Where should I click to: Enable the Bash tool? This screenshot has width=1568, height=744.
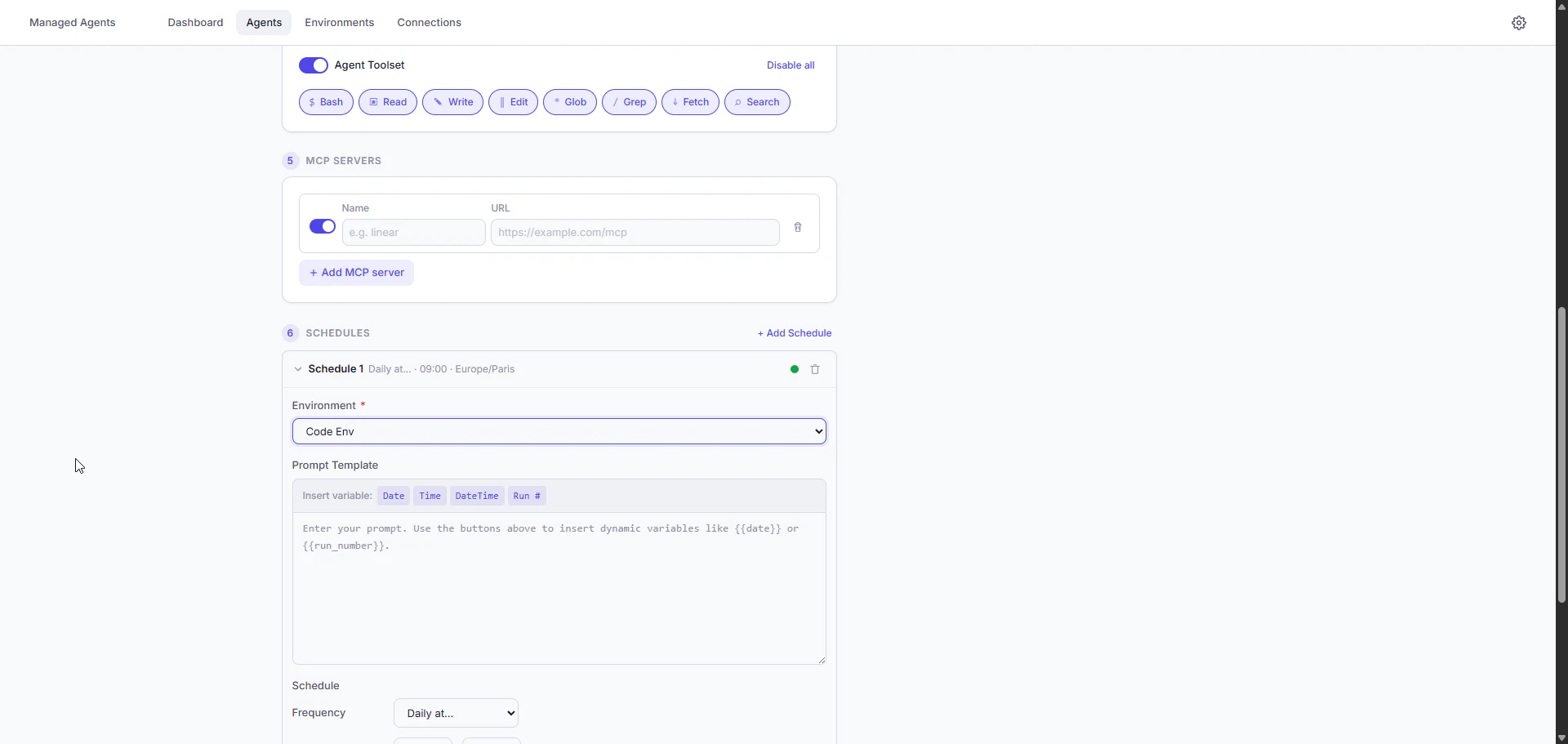pos(325,101)
